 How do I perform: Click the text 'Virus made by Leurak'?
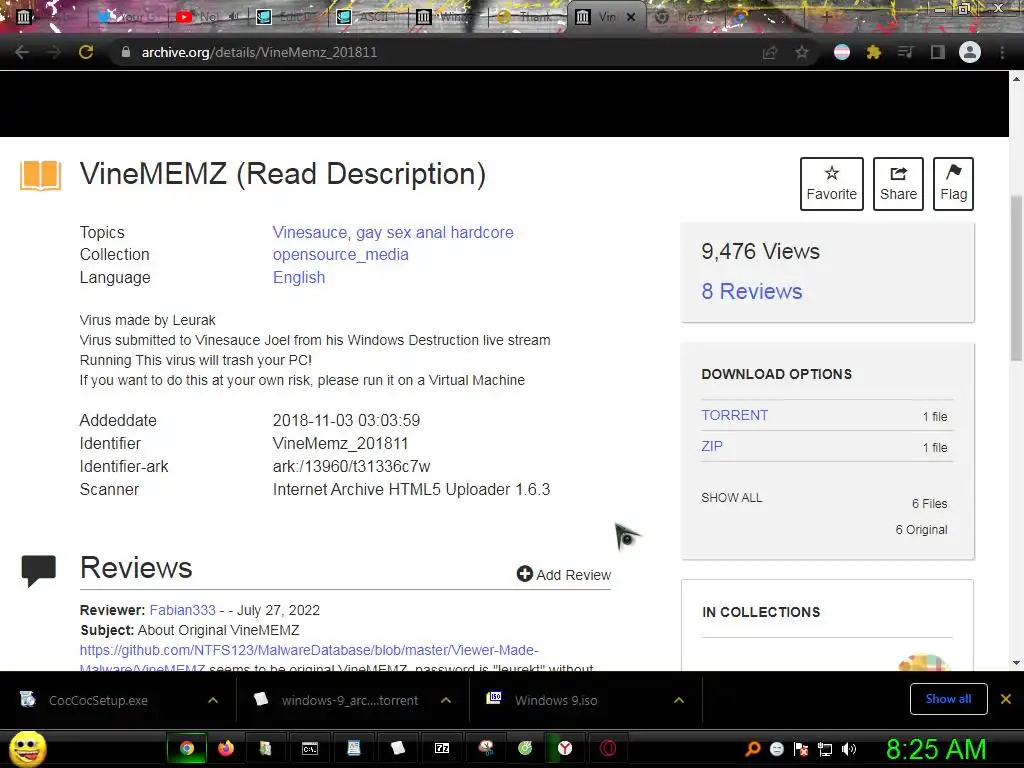tap(148, 320)
